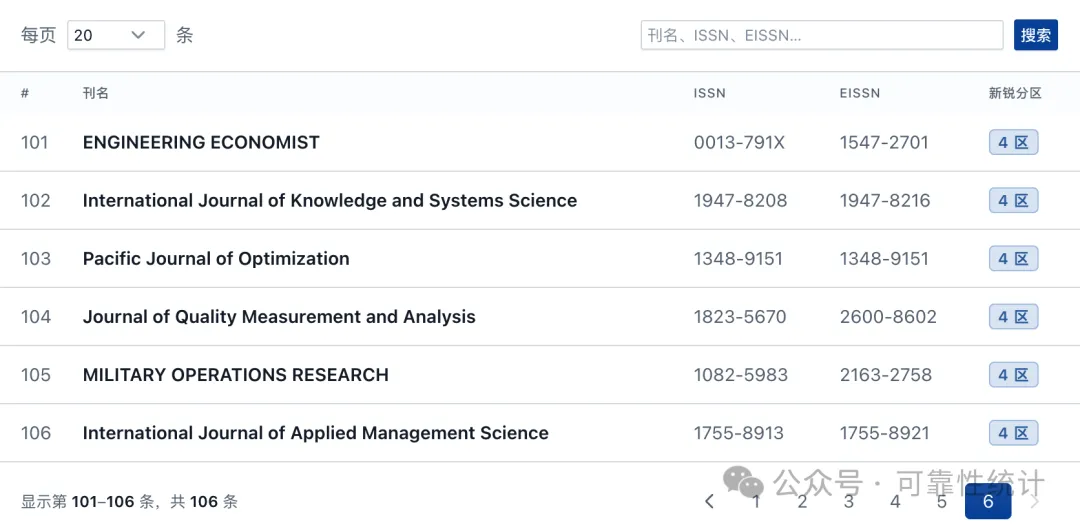
Task: Click the 4 区 badge for Pacific Journal of Optimization
Action: (x=1013, y=258)
